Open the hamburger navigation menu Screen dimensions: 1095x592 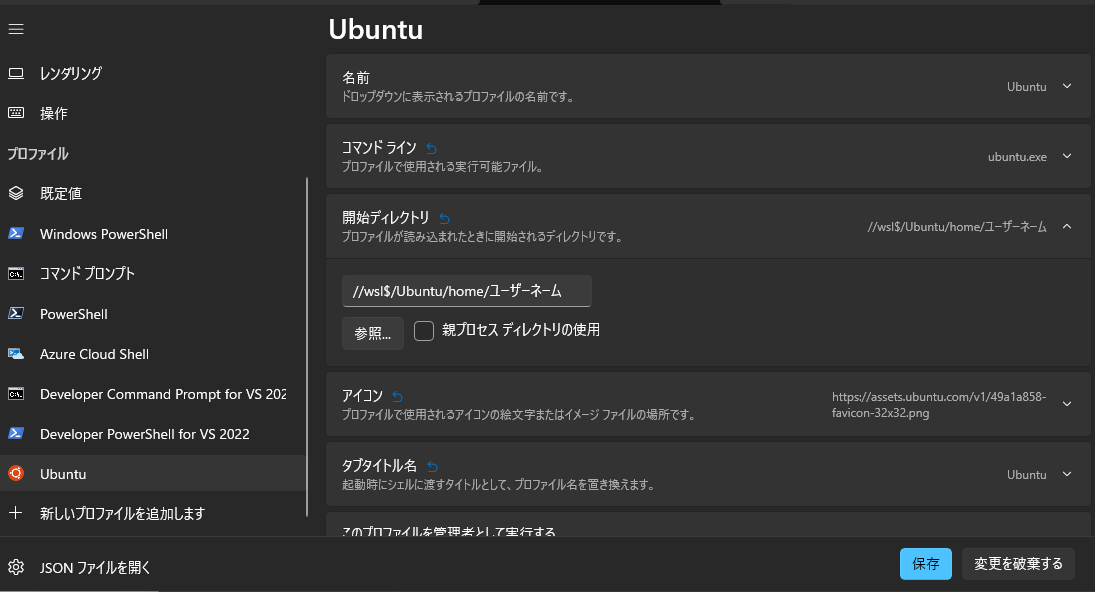[x=15, y=28]
